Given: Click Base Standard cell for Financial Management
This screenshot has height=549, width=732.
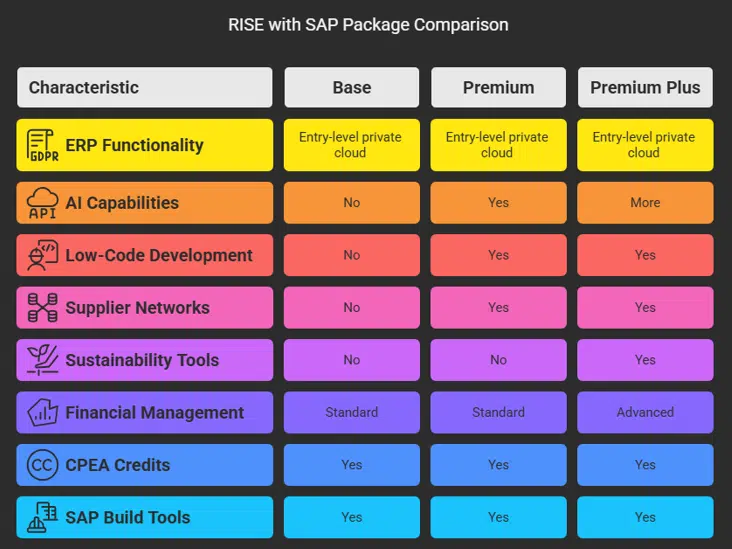Looking at the screenshot, I should click(x=352, y=413).
